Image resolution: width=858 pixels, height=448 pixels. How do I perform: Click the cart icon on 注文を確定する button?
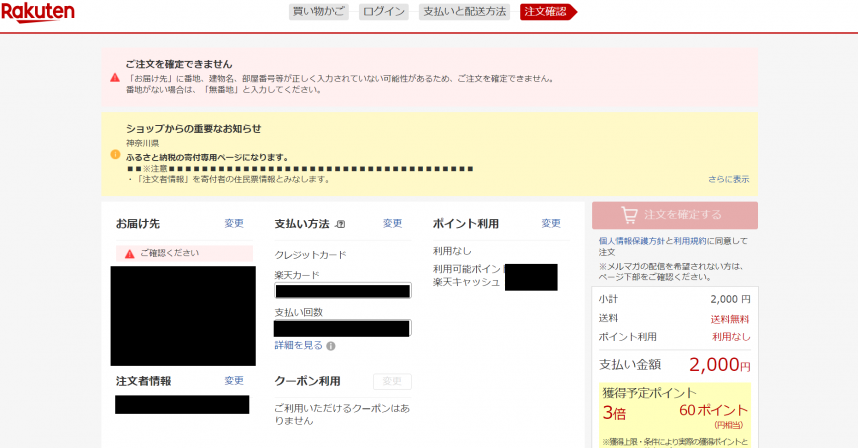click(629, 215)
